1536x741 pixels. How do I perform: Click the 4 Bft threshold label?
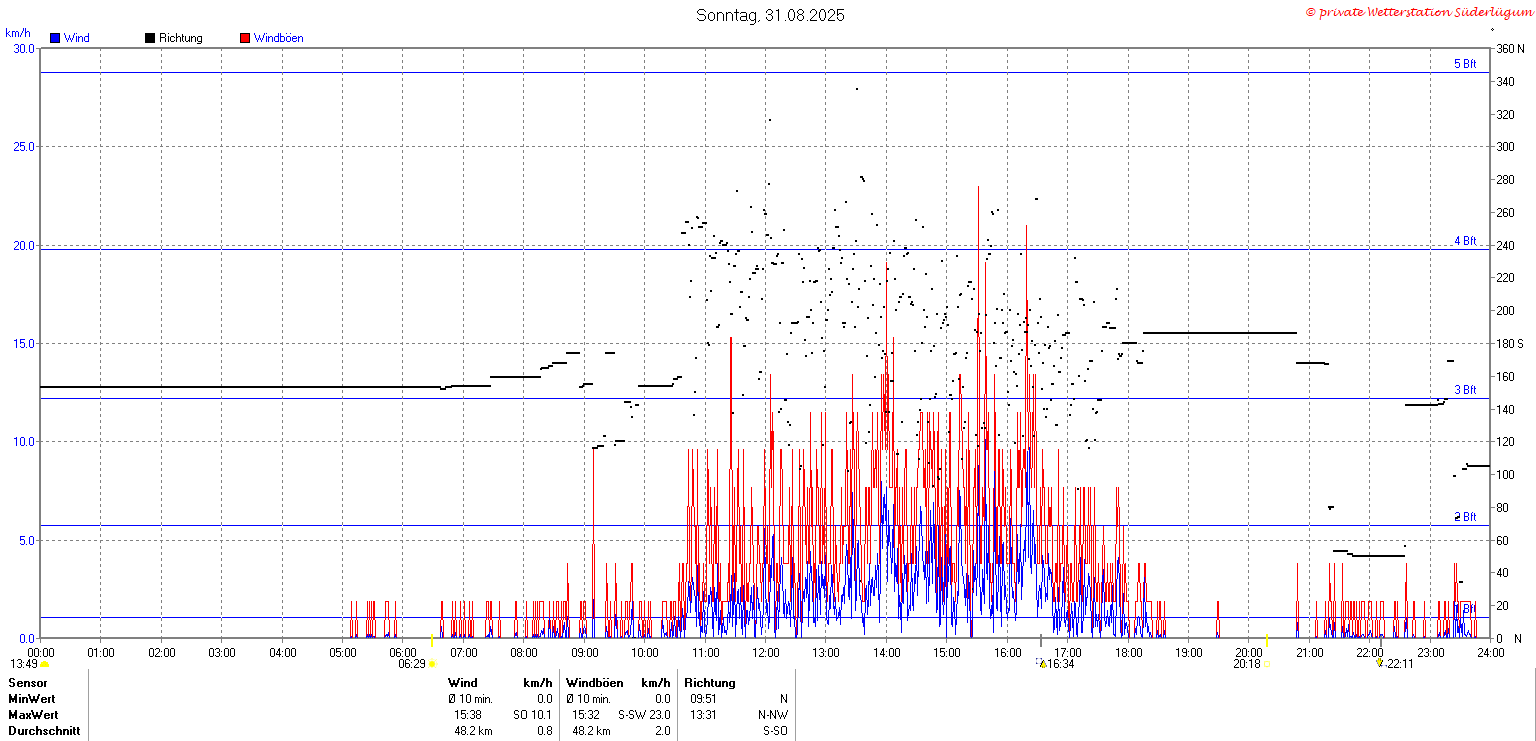click(1465, 241)
